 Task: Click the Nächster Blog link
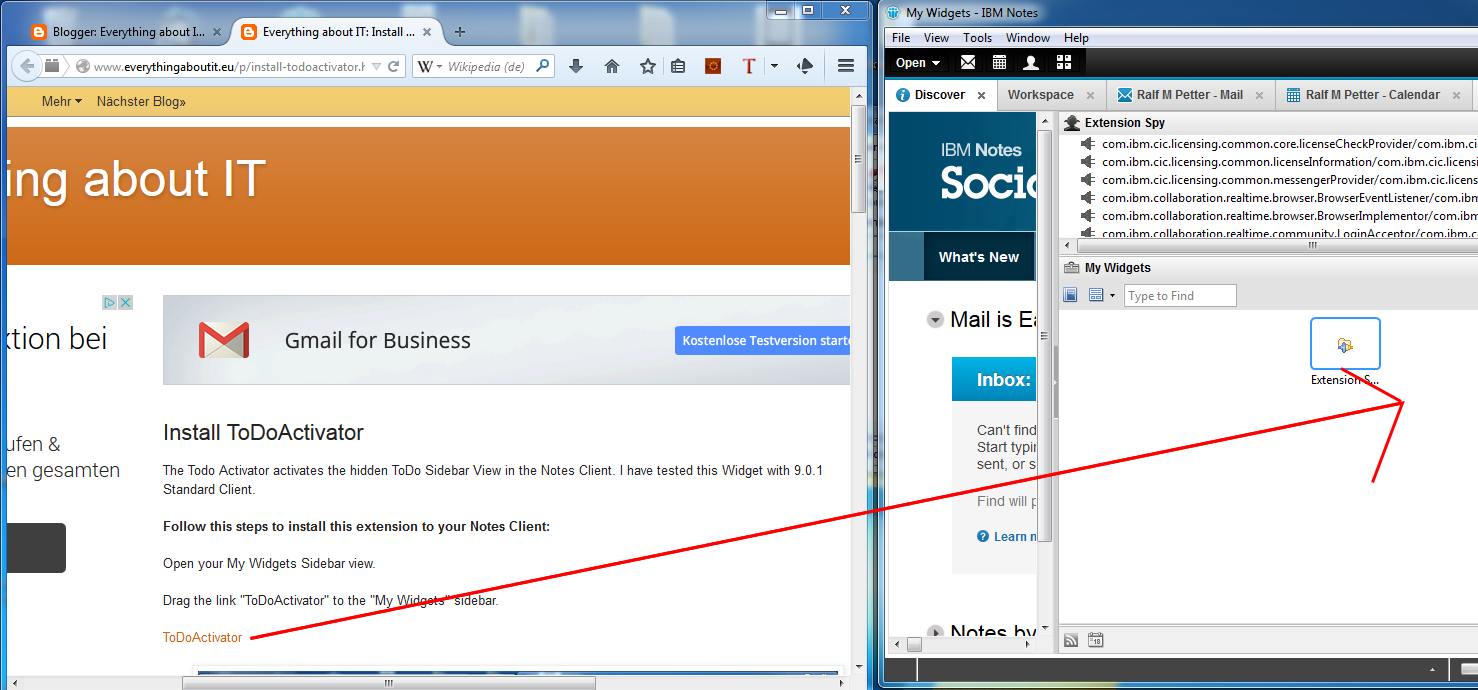coord(141,102)
